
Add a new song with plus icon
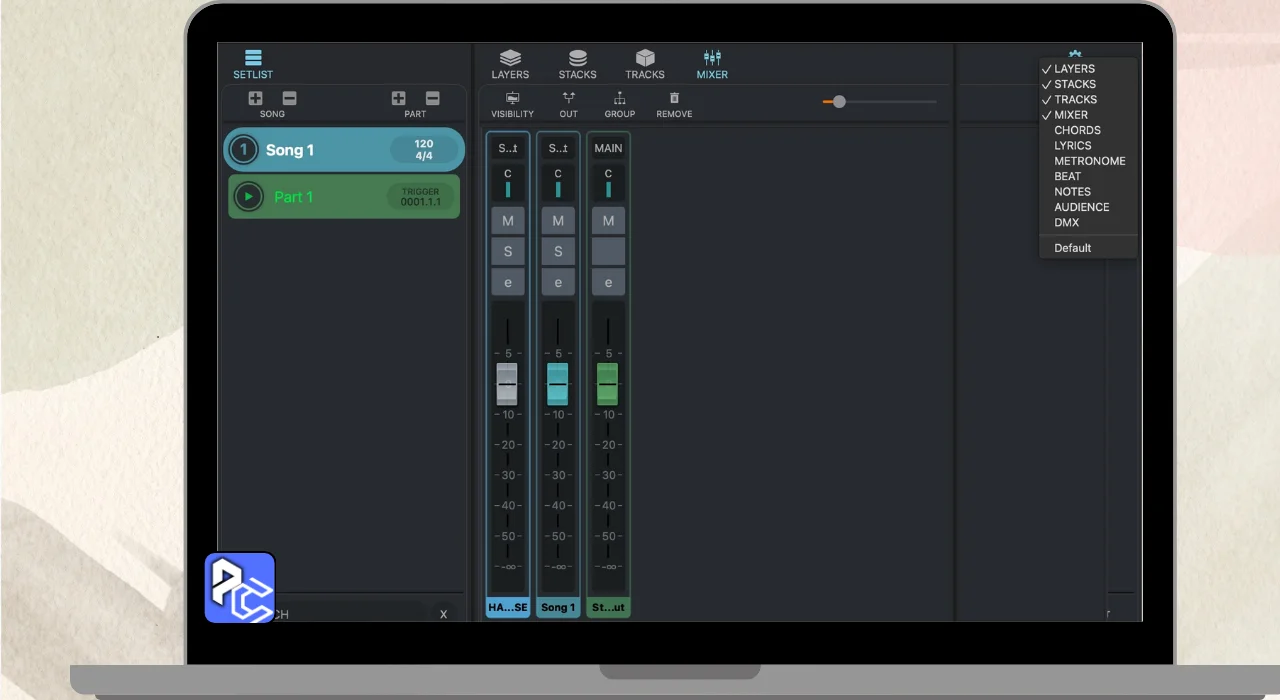pyautogui.click(x=256, y=98)
